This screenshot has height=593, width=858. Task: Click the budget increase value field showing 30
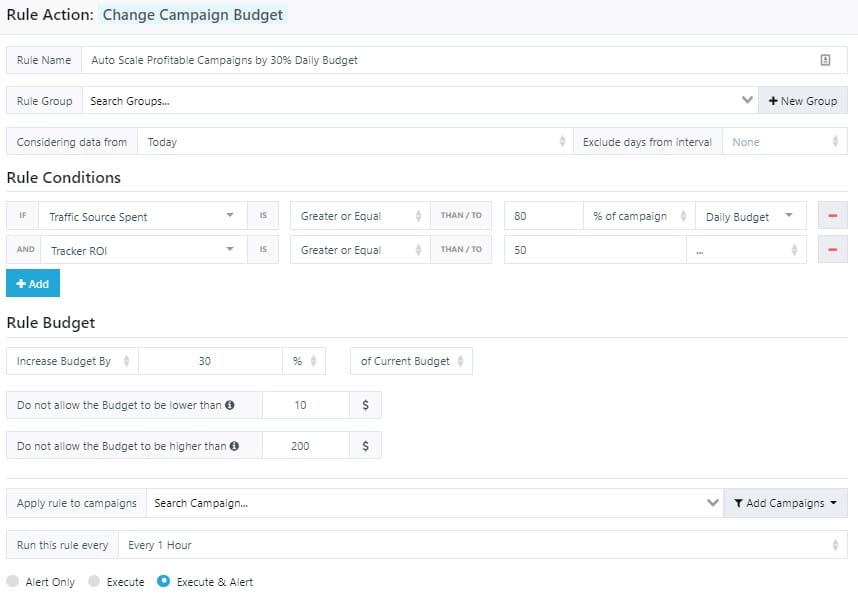[x=210, y=361]
